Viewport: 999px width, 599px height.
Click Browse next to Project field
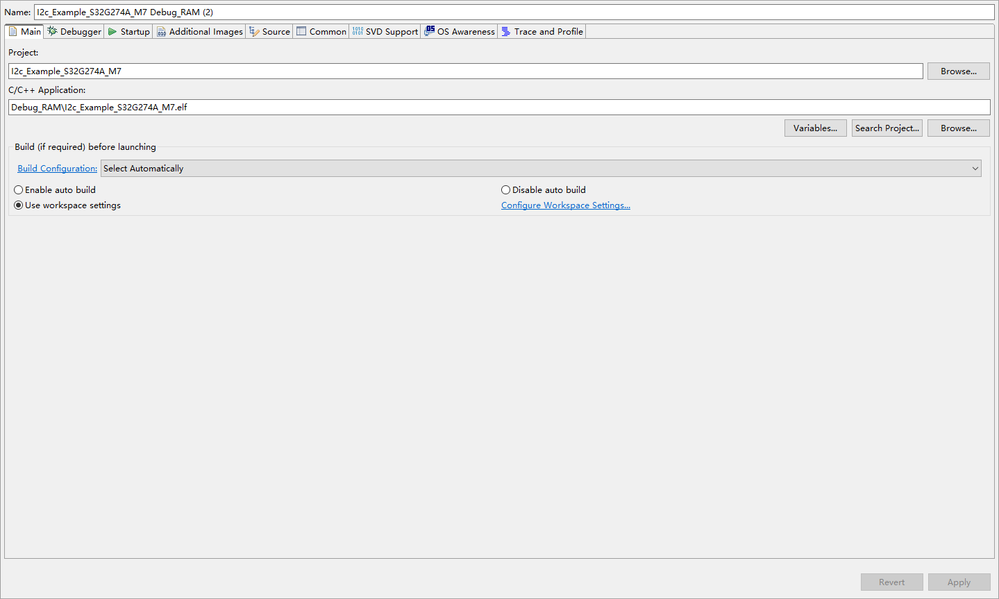click(958, 71)
